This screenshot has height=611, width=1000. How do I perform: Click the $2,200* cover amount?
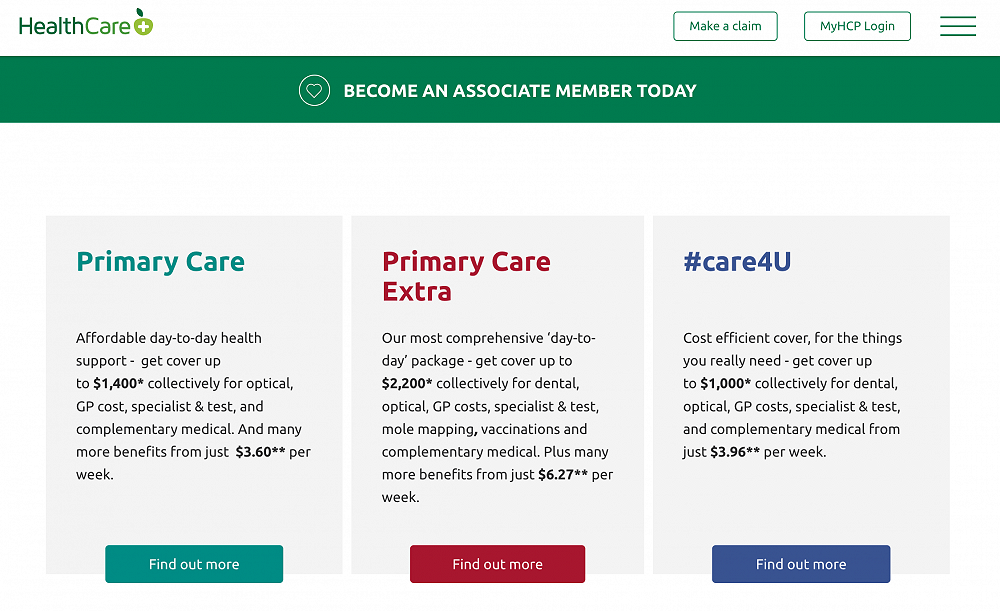[x=407, y=384]
